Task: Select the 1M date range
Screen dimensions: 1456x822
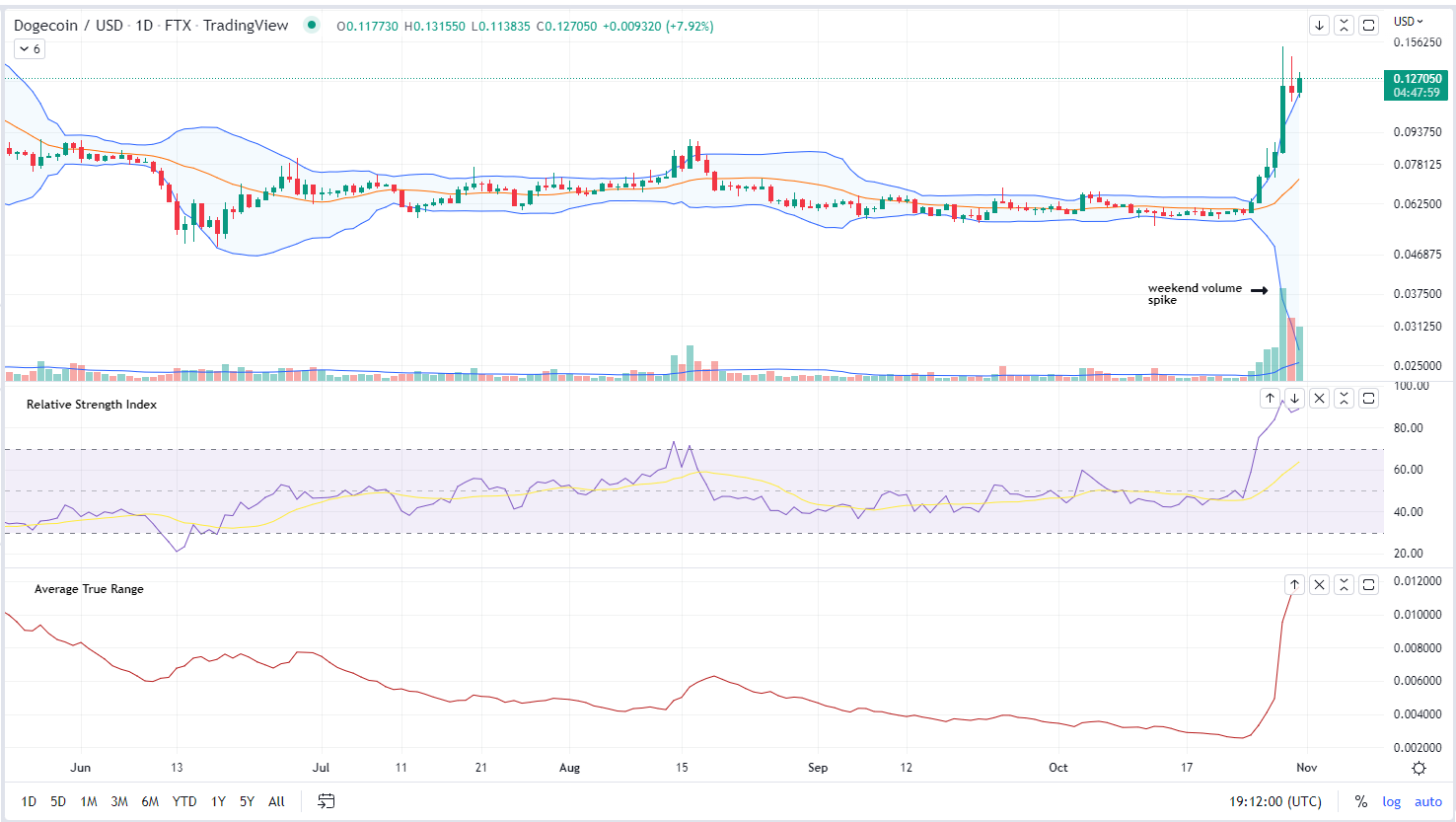Action: pyautogui.click(x=89, y=801)
